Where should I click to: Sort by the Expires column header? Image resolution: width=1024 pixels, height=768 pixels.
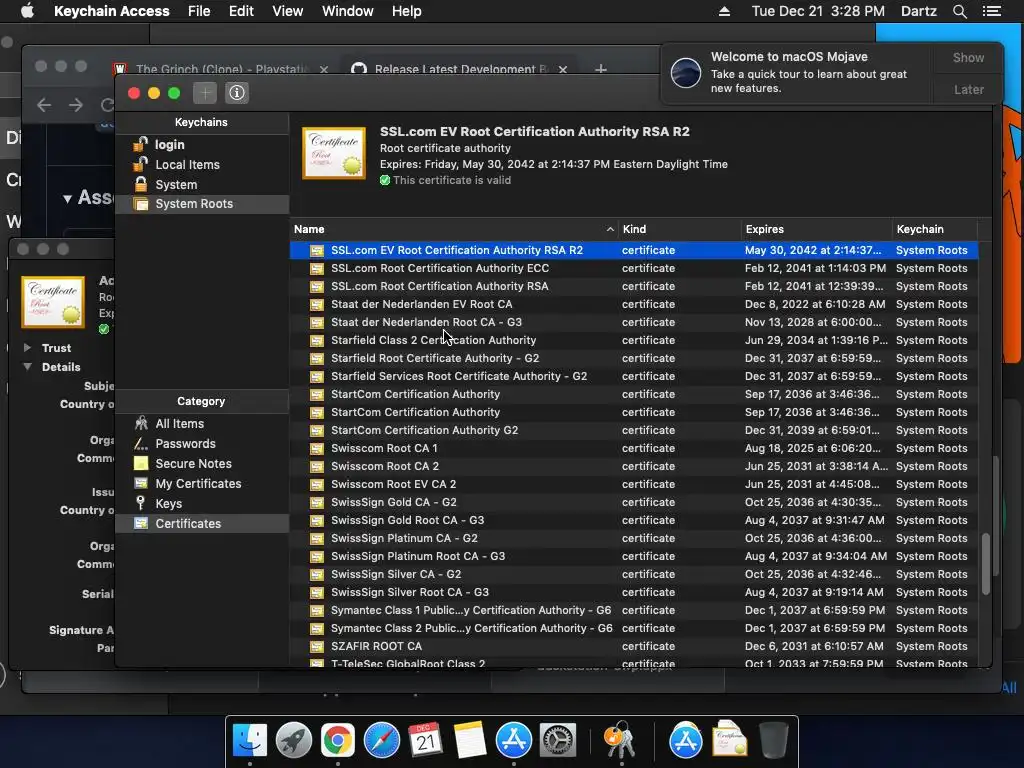[x=816, y=229]
